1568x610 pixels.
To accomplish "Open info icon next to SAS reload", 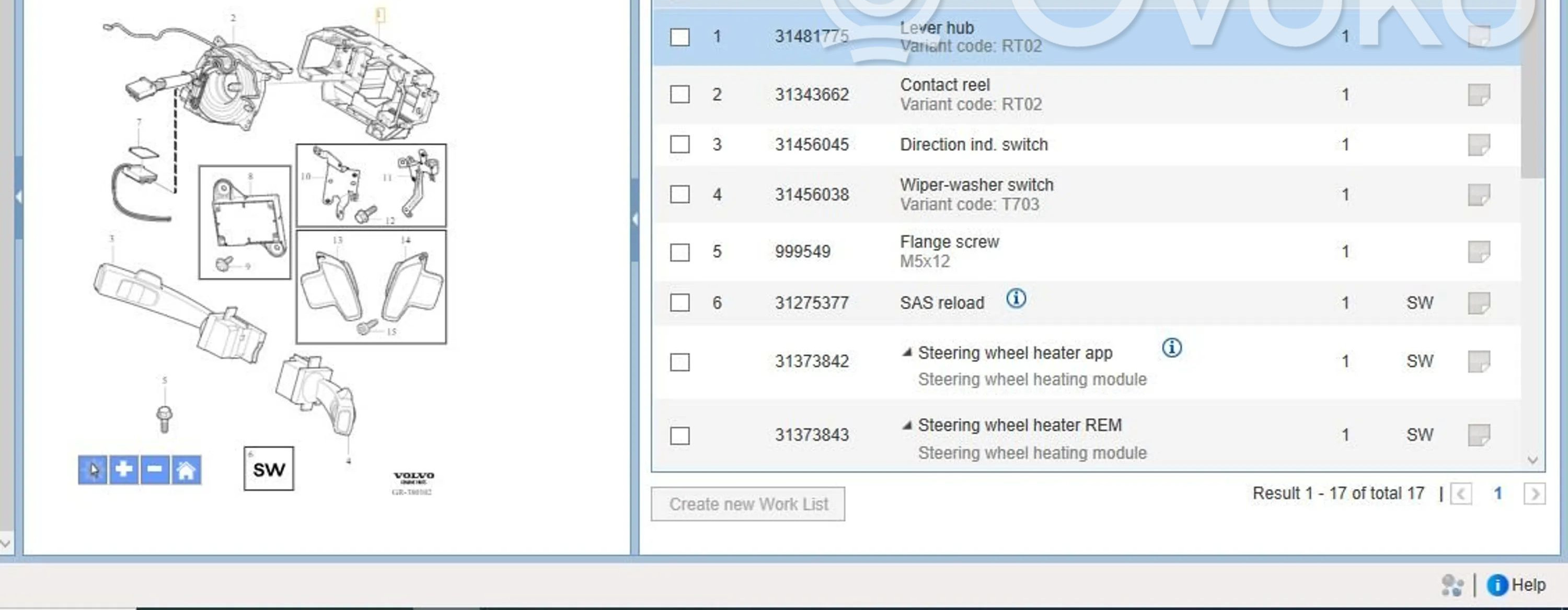I will pyautogui.click(x=1016, y=299).
